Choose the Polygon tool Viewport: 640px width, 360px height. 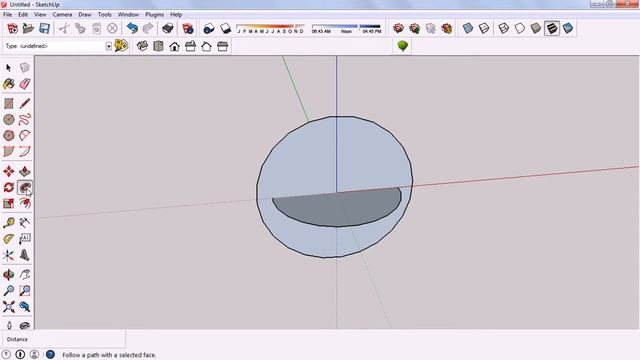coord(9,136)
